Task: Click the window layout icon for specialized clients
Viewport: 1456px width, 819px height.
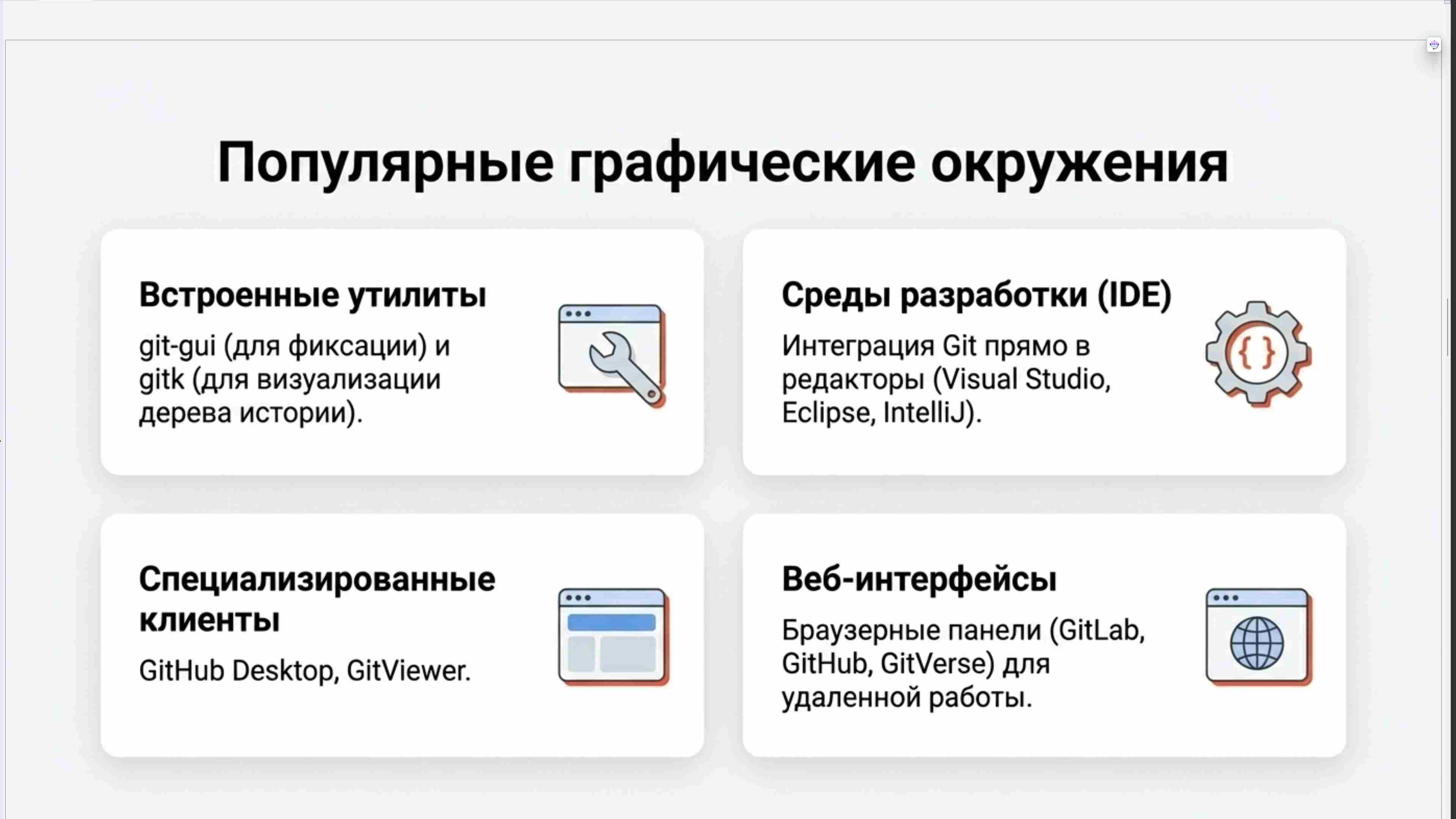Action: coord(613,637)
